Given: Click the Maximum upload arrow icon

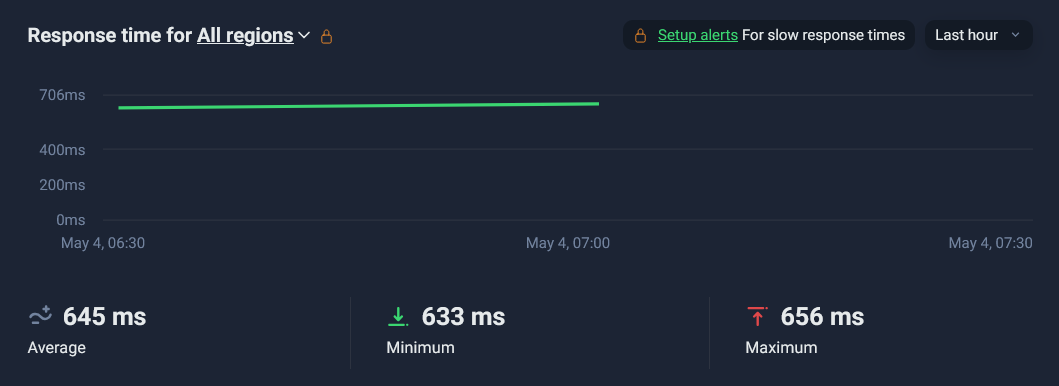Looking at the screenshot, I should pyautogui.click(x=757, y=316).
